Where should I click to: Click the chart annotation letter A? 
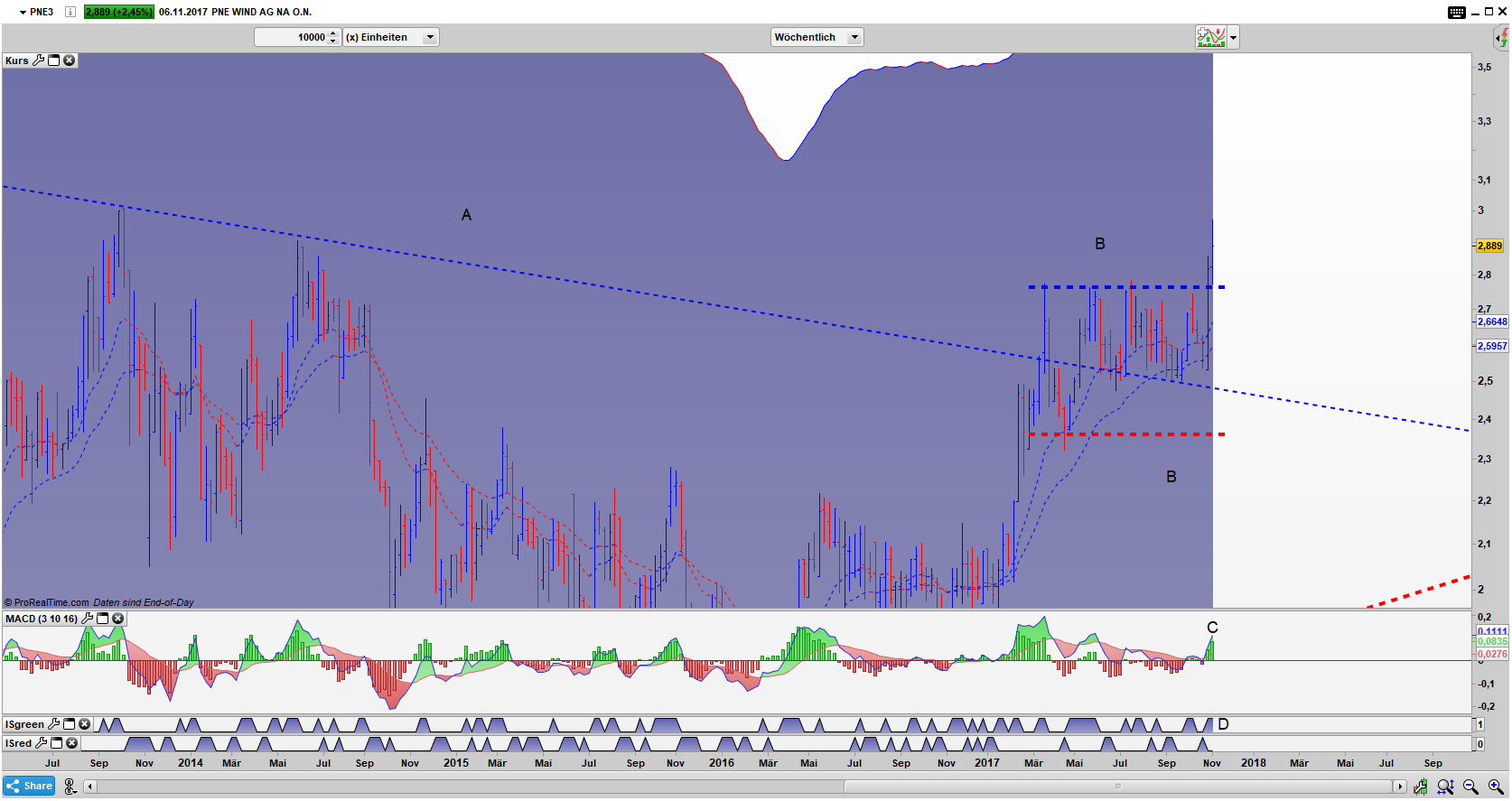tap(466, 215)
